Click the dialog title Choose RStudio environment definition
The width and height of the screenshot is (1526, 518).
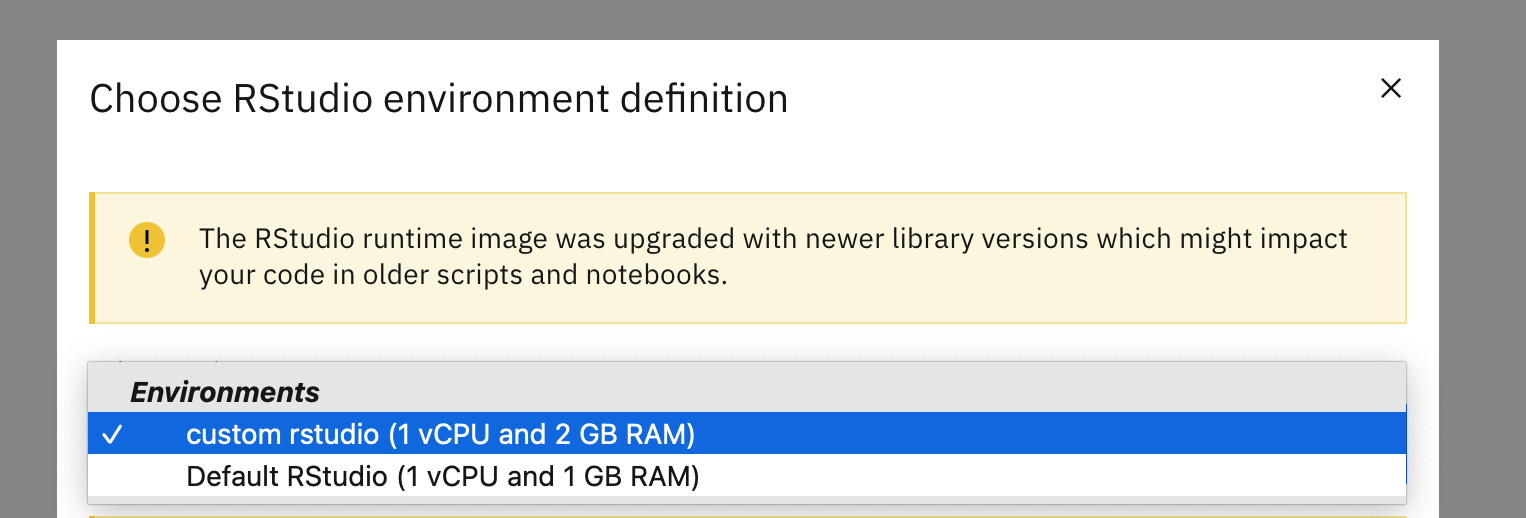tap(439, 99)
